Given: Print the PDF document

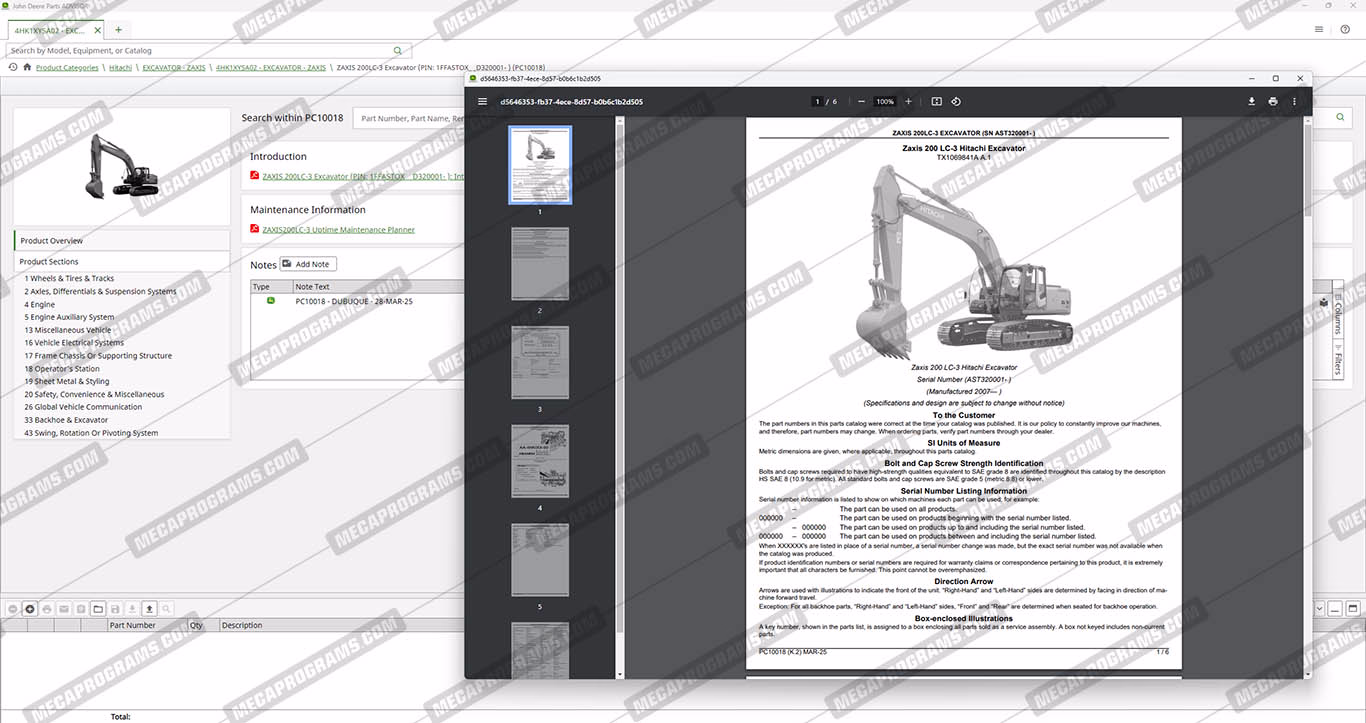Looking at the screenshot, I should pos(1273,101).
